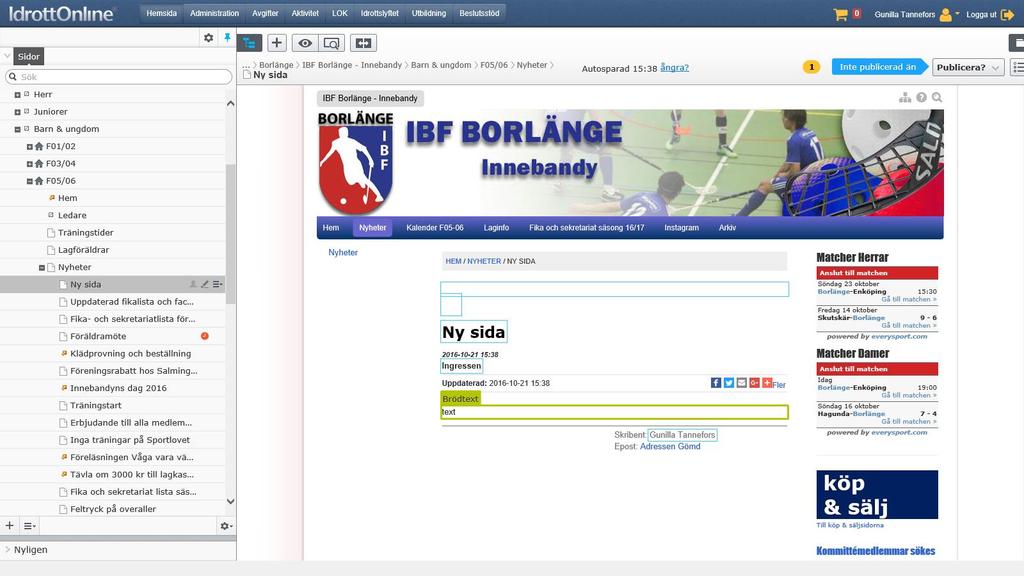Click the notification badge showing 1
1024x576 pixels.
tap(811, 67)
